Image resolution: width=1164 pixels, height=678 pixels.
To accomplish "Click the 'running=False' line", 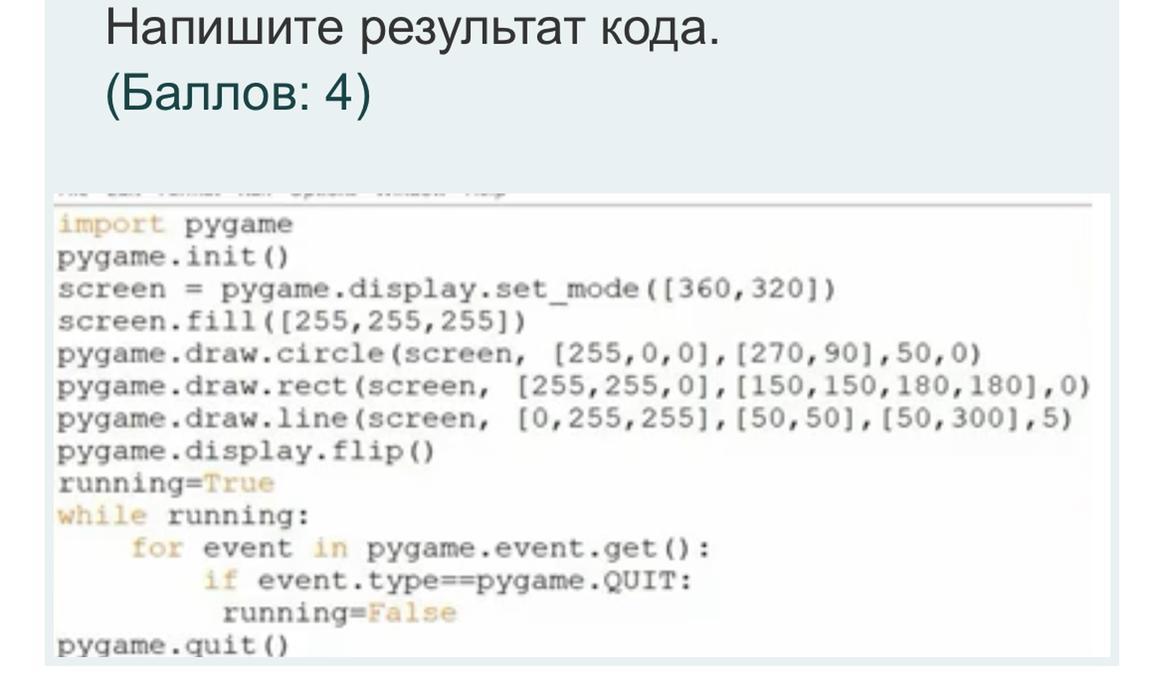I will (338, 613).
